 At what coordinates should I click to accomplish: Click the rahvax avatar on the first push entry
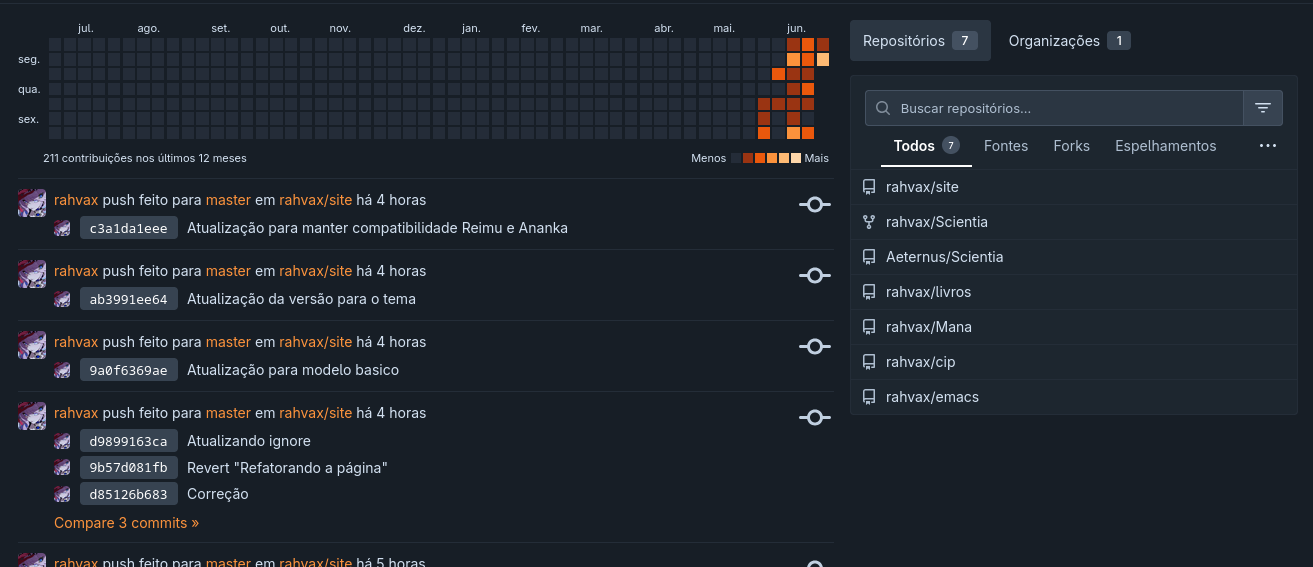pyautogui.click(x=32, y=202)
